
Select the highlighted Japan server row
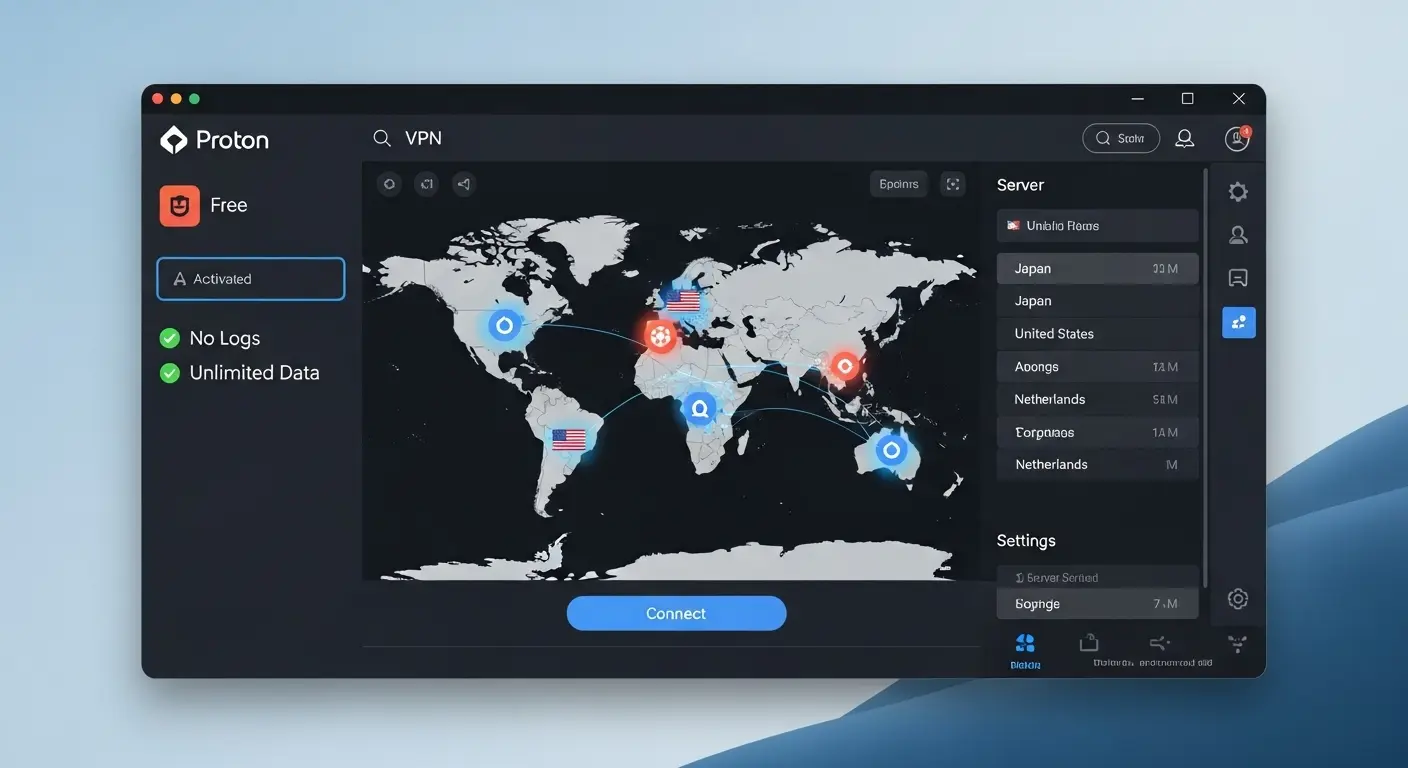[1097, 268]
